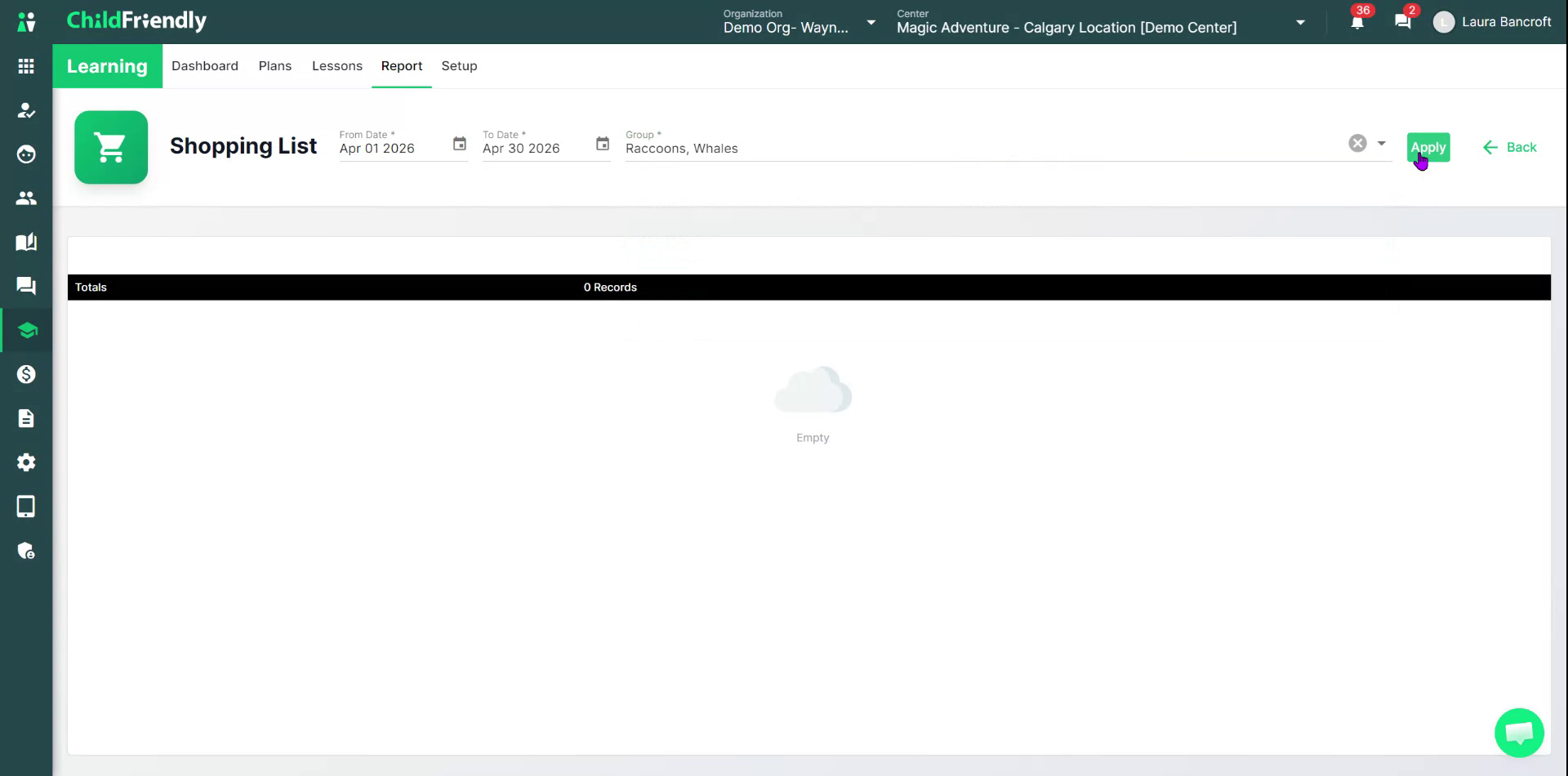Open notifications bell with 36 badge
Image resolution: width=1568 pixels, height=776 pixels.
click(1357, 22)
